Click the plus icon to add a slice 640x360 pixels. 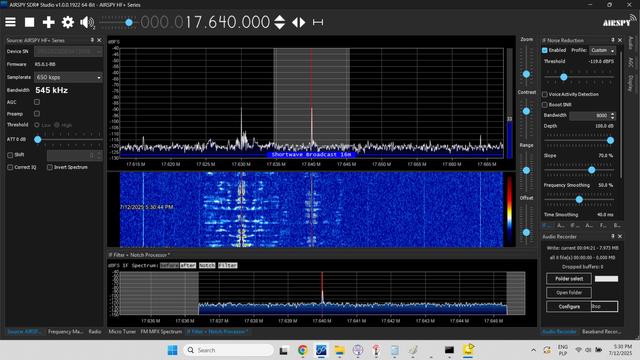coord(49,22)
